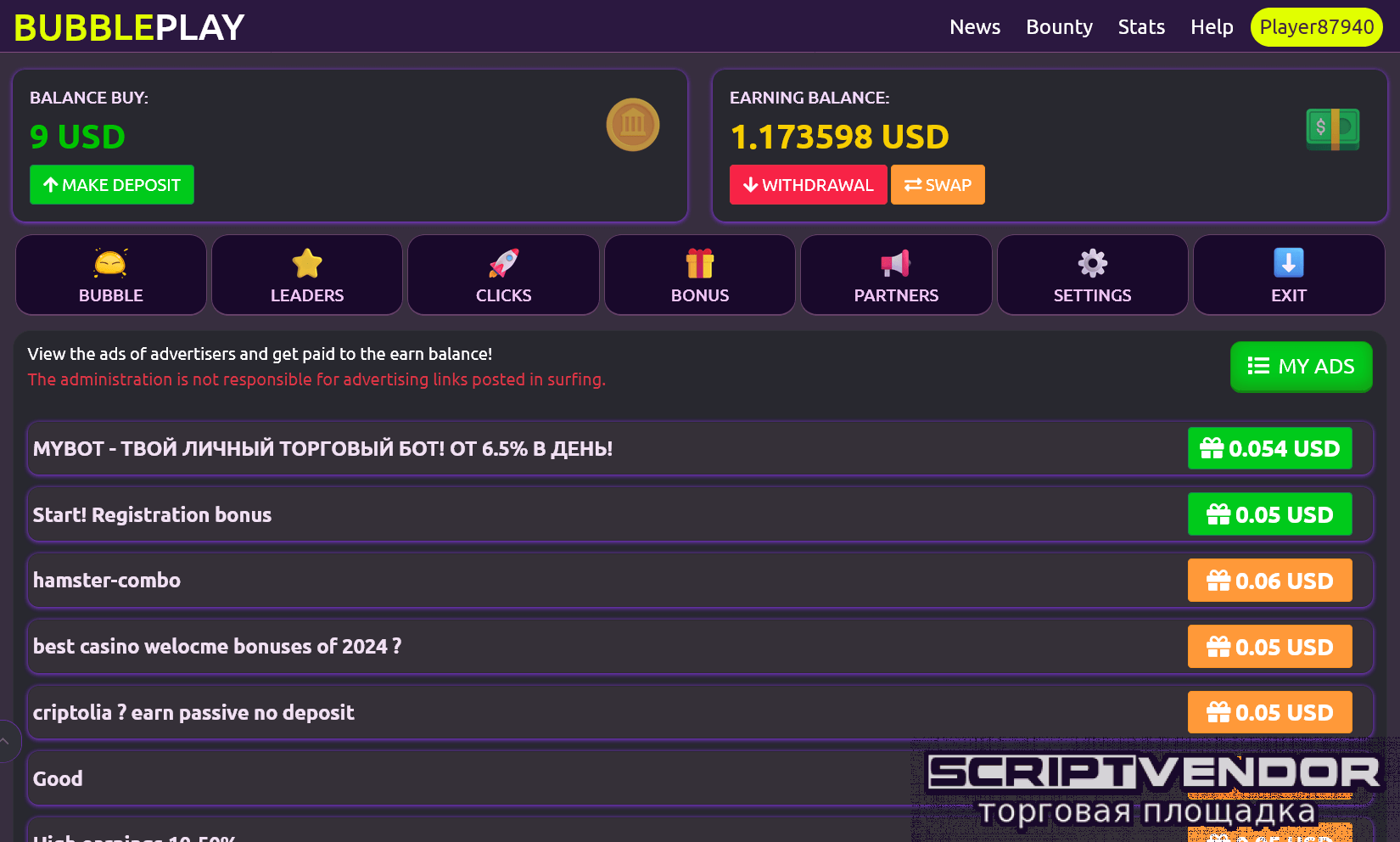The image size is (1400, 842).
Task: Click the orange Swap button
Action: pos(938,185)
